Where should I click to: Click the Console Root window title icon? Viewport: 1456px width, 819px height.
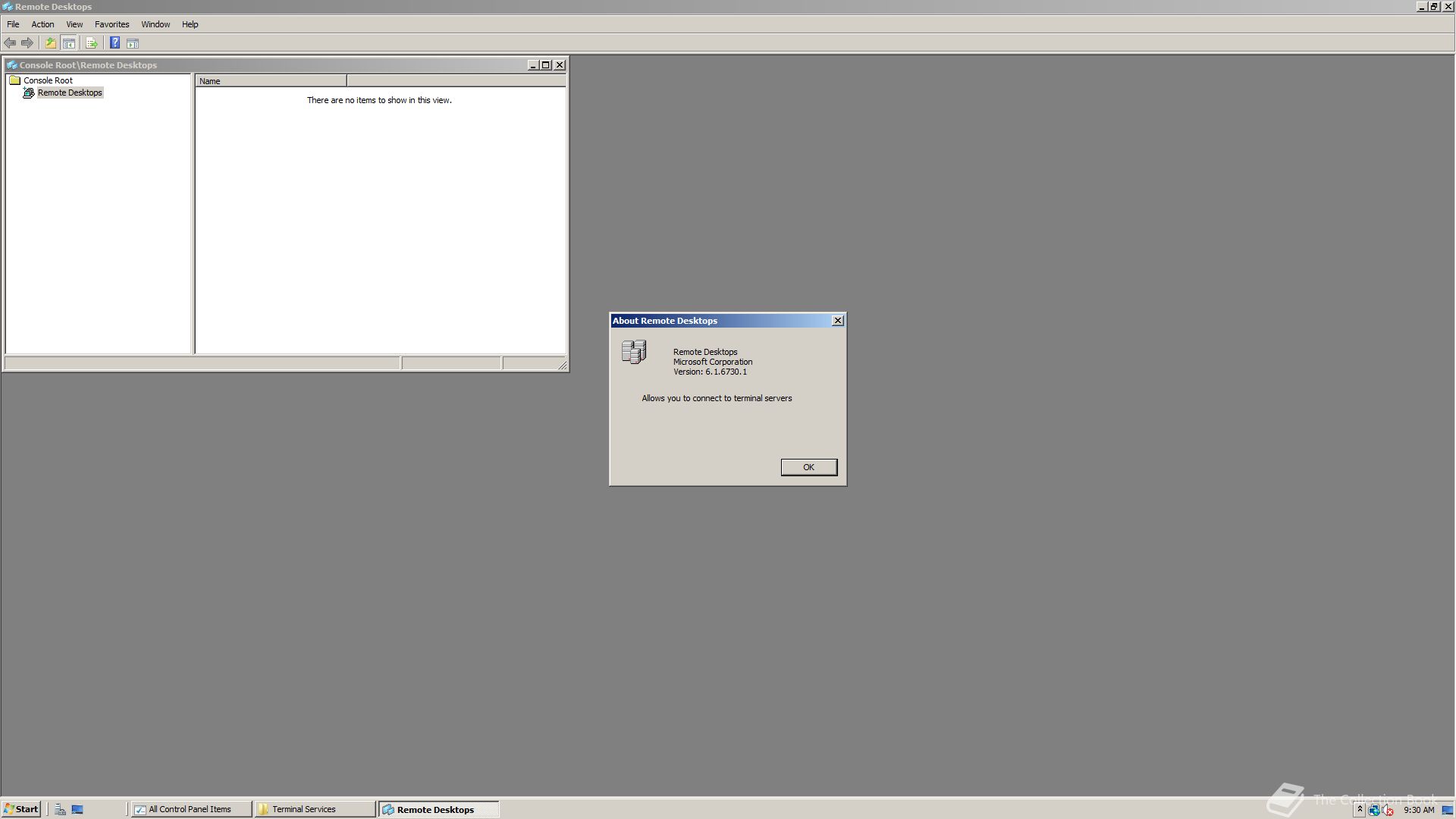coord(11,65)
